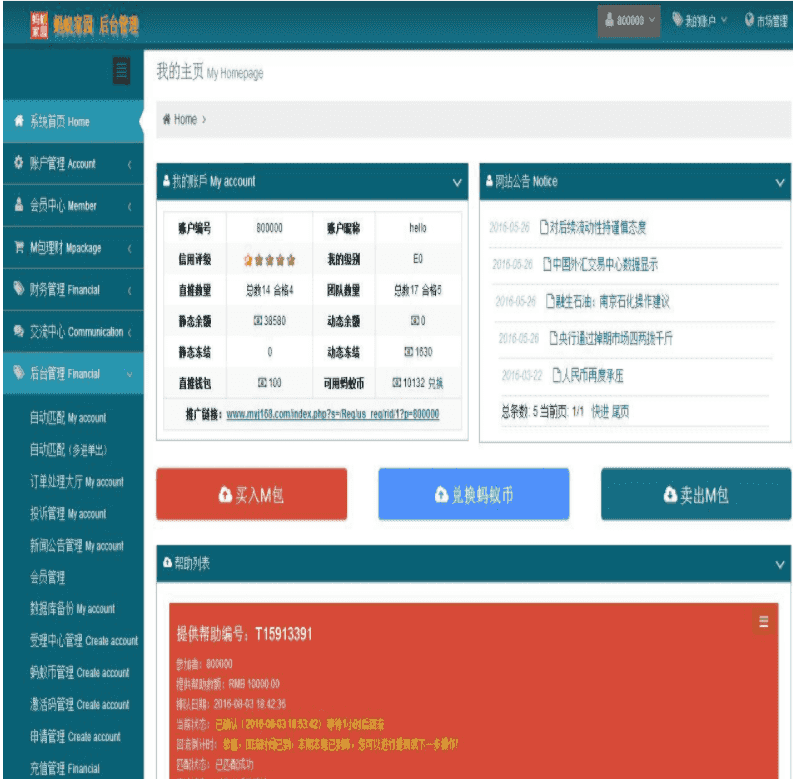
Task: Click the cart icon beside M包理财 Mpackage
Action: [19, 247]
